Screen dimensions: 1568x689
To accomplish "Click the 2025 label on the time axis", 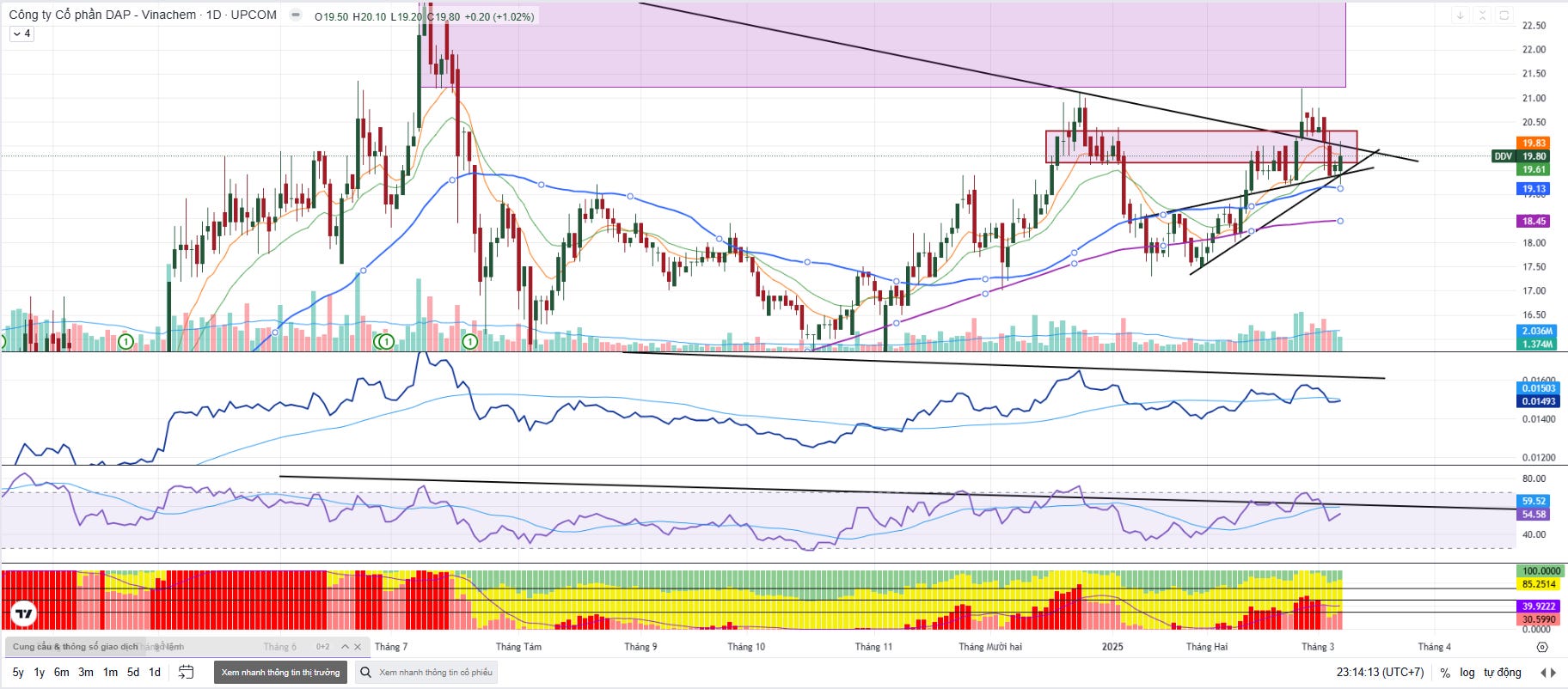I will pos(1112,647).
